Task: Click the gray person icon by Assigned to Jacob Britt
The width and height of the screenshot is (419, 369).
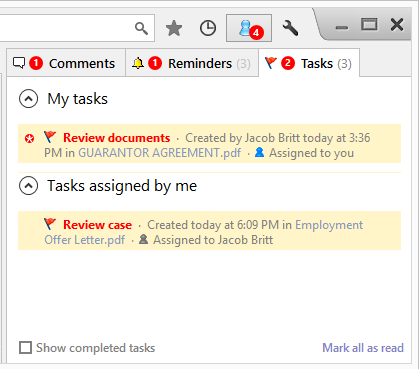Action: pos(143,239)
